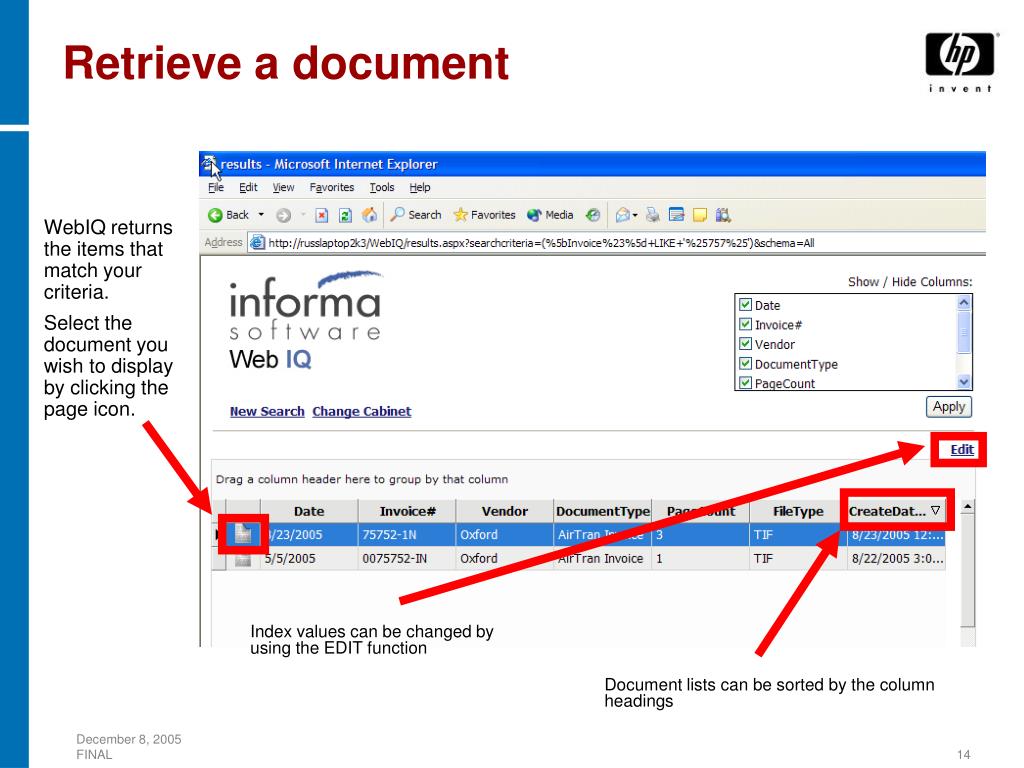Open the Back history dropdown arrow
Image resolution: width=1024 pixels, height=768 pixels.
[261, 214]
